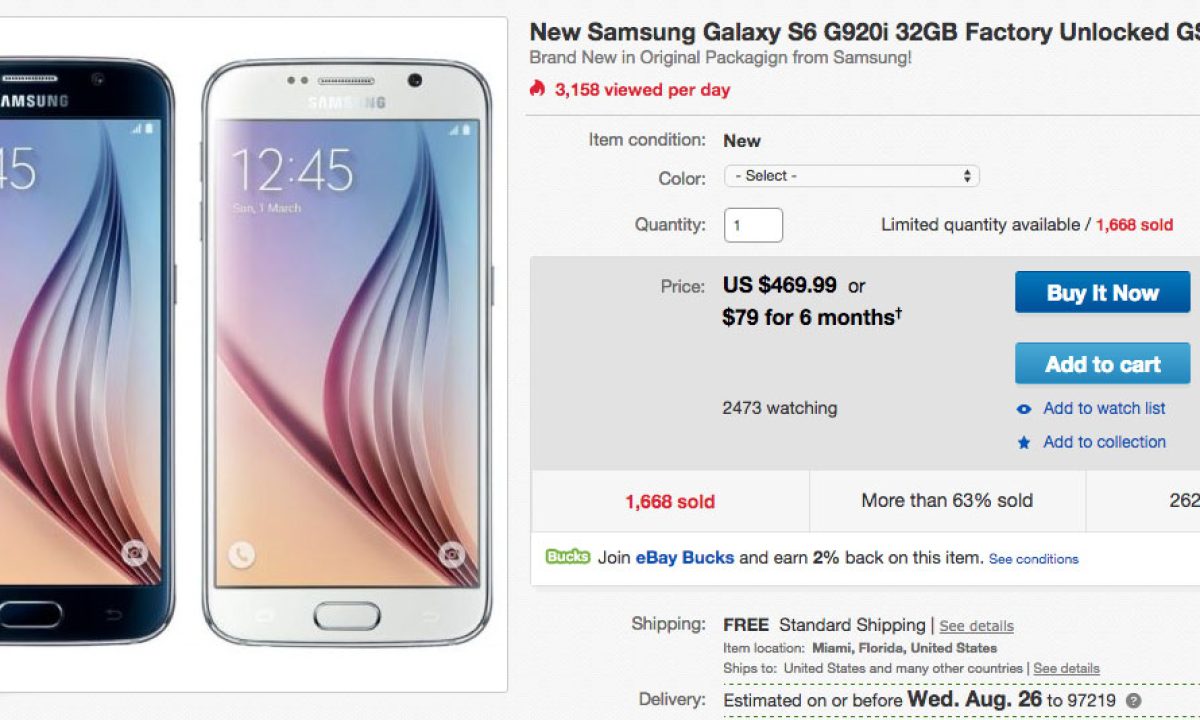
Task: Click the flame icon next to viewed per day
Action: [538, 89]
